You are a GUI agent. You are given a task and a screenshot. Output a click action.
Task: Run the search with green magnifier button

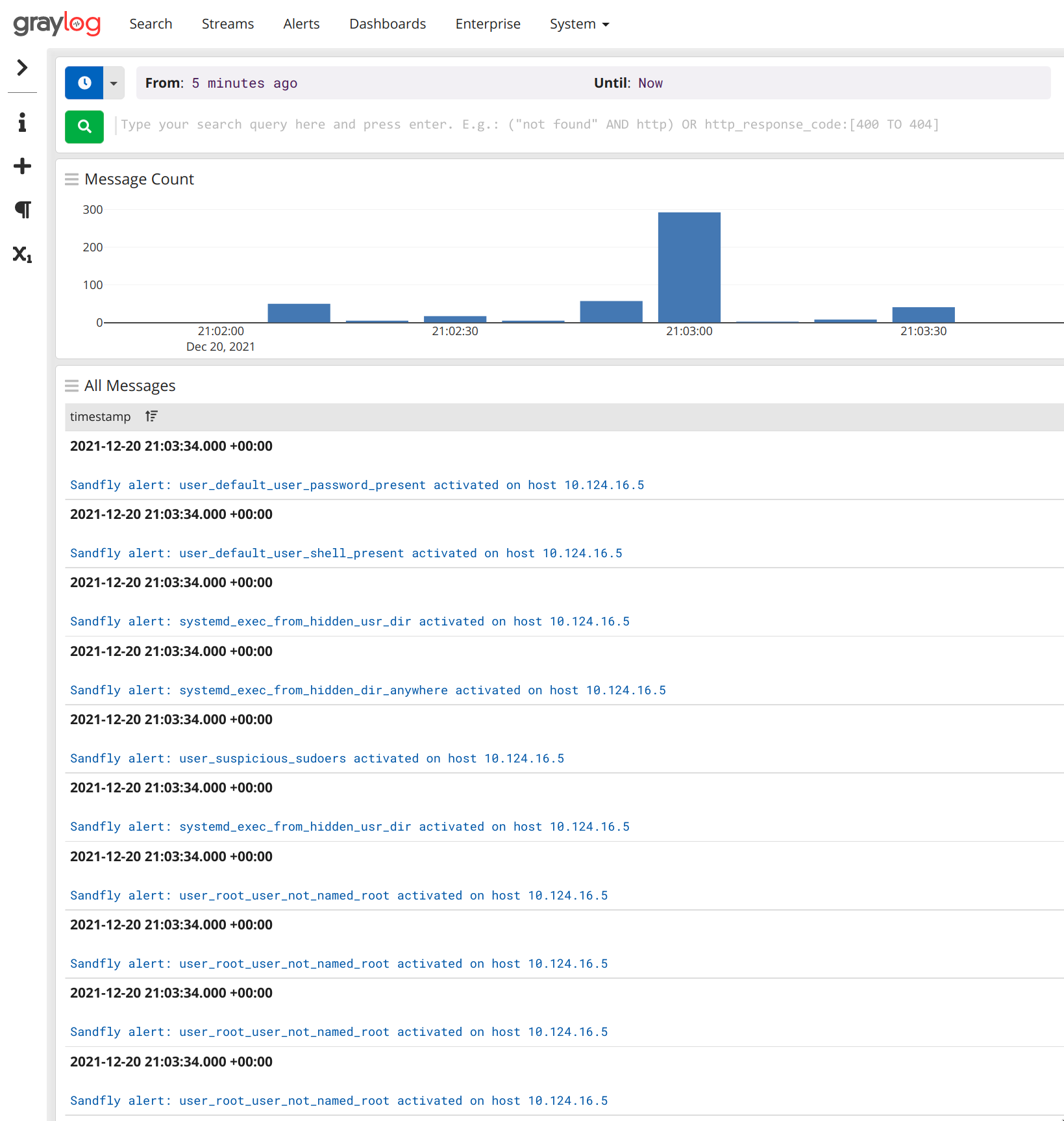pyautogui.click(x=84, y=127)
